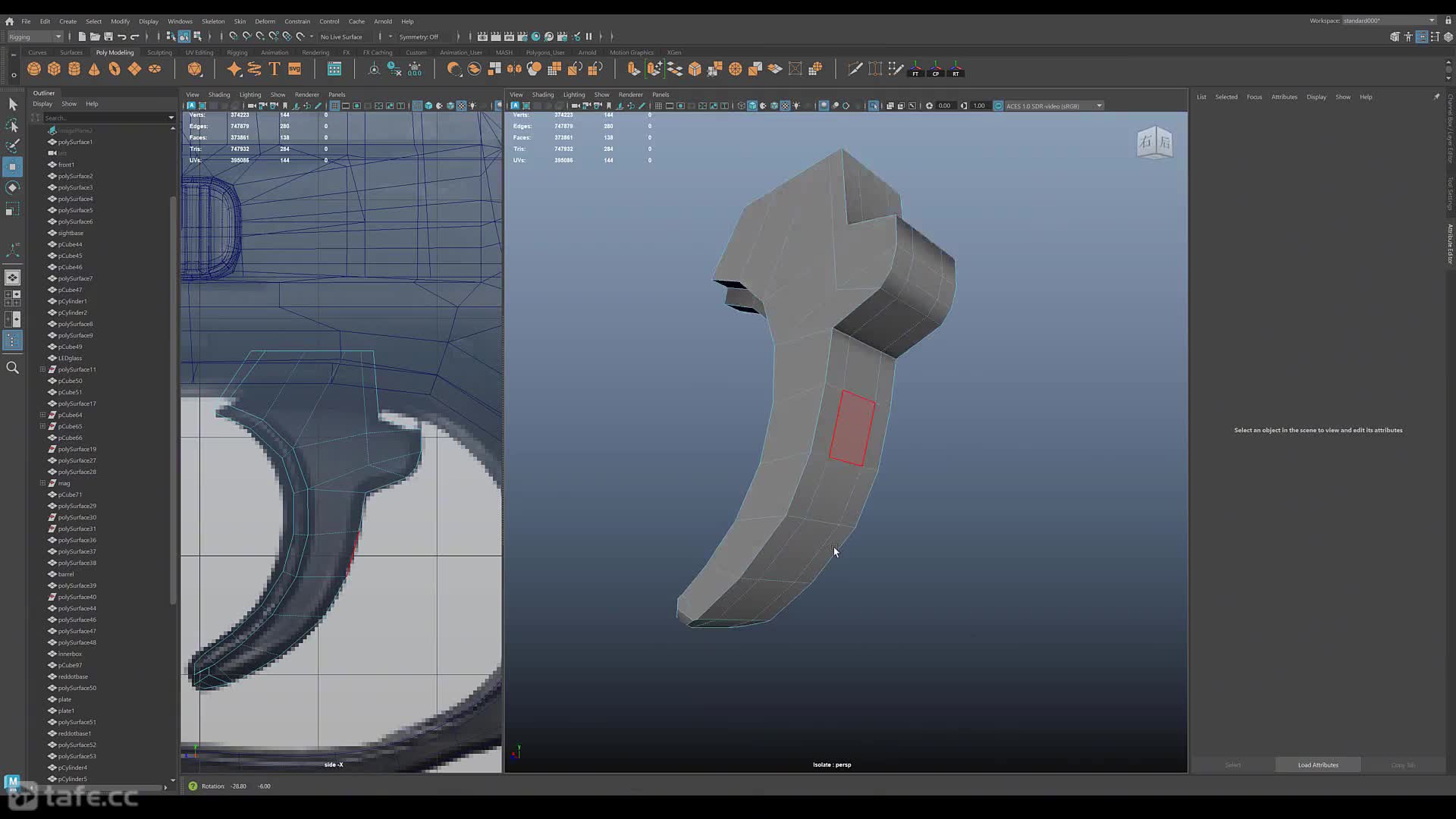Click the Mirror shelf icon

pyautogui.click(x=514, y=69)
